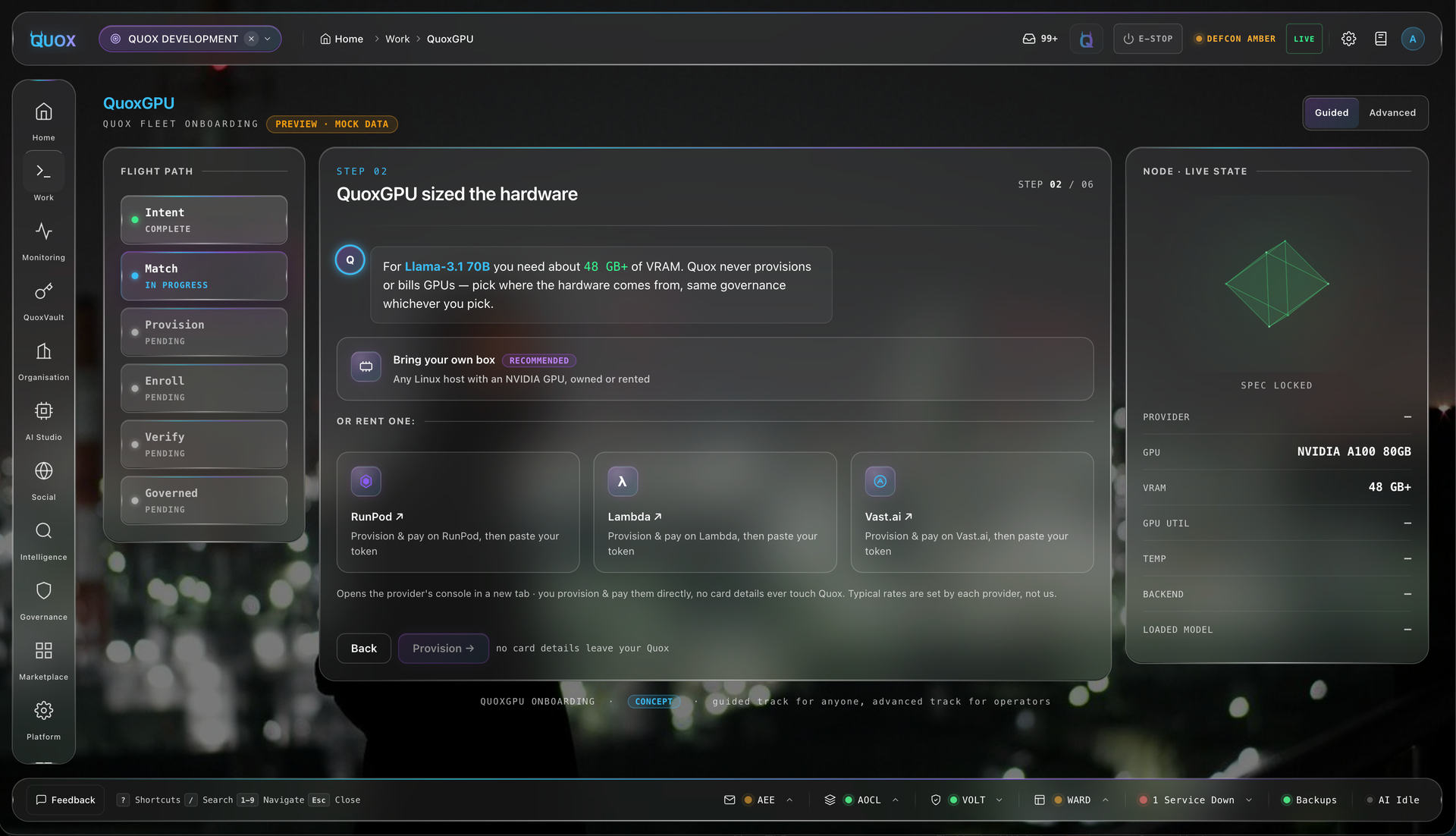
Task: Click the mail icon beside AEE
Action: [x=730, y=800]
